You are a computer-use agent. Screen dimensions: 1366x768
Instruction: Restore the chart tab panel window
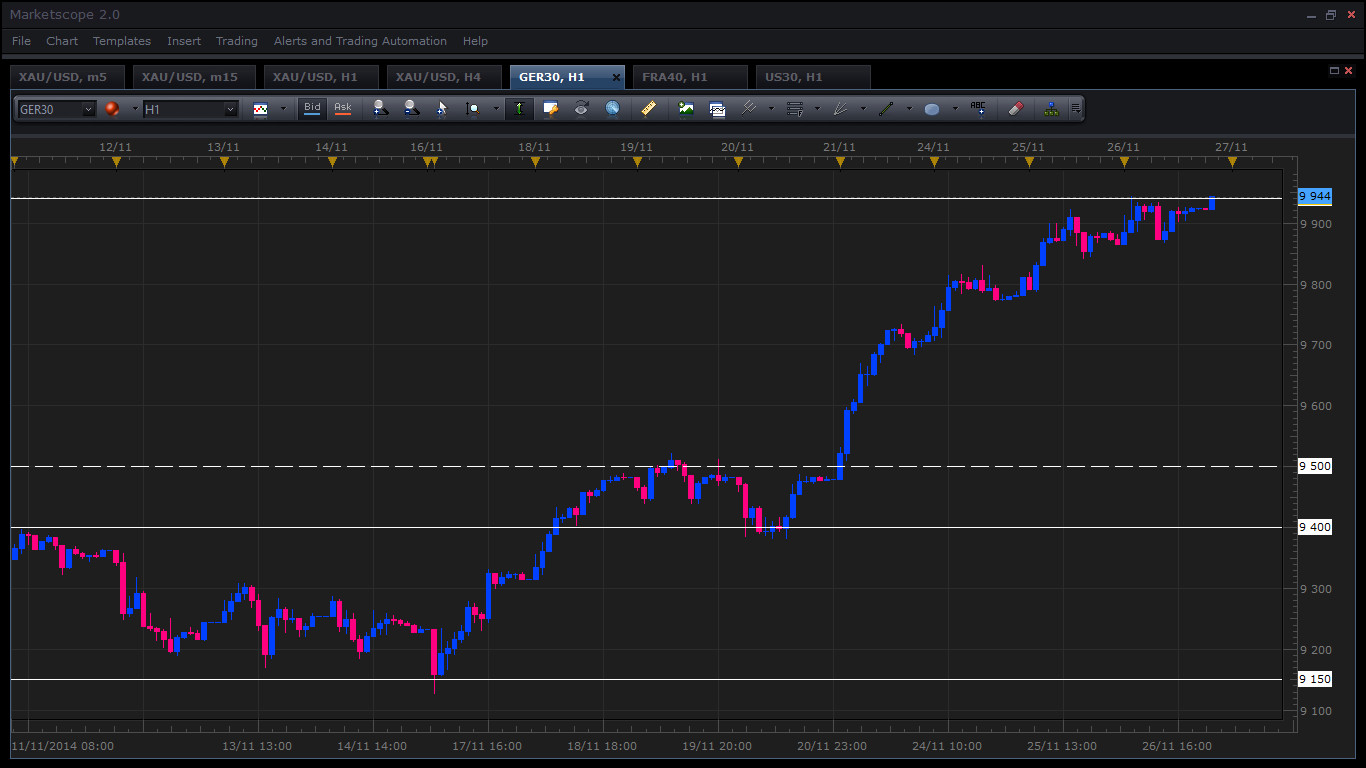pyautogui.click(x=1334, y=71)
